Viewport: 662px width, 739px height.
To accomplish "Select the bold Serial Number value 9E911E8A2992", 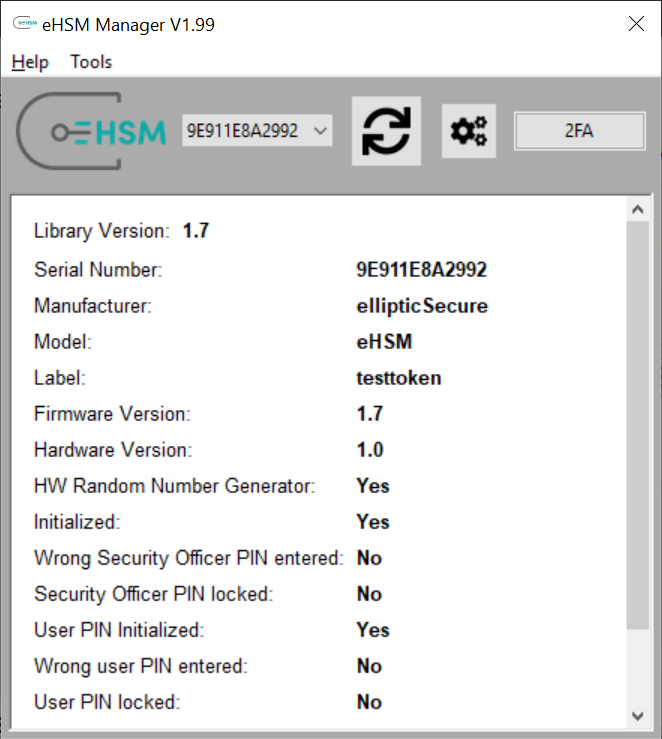I will pyautogui.click(x=422, y=270).
